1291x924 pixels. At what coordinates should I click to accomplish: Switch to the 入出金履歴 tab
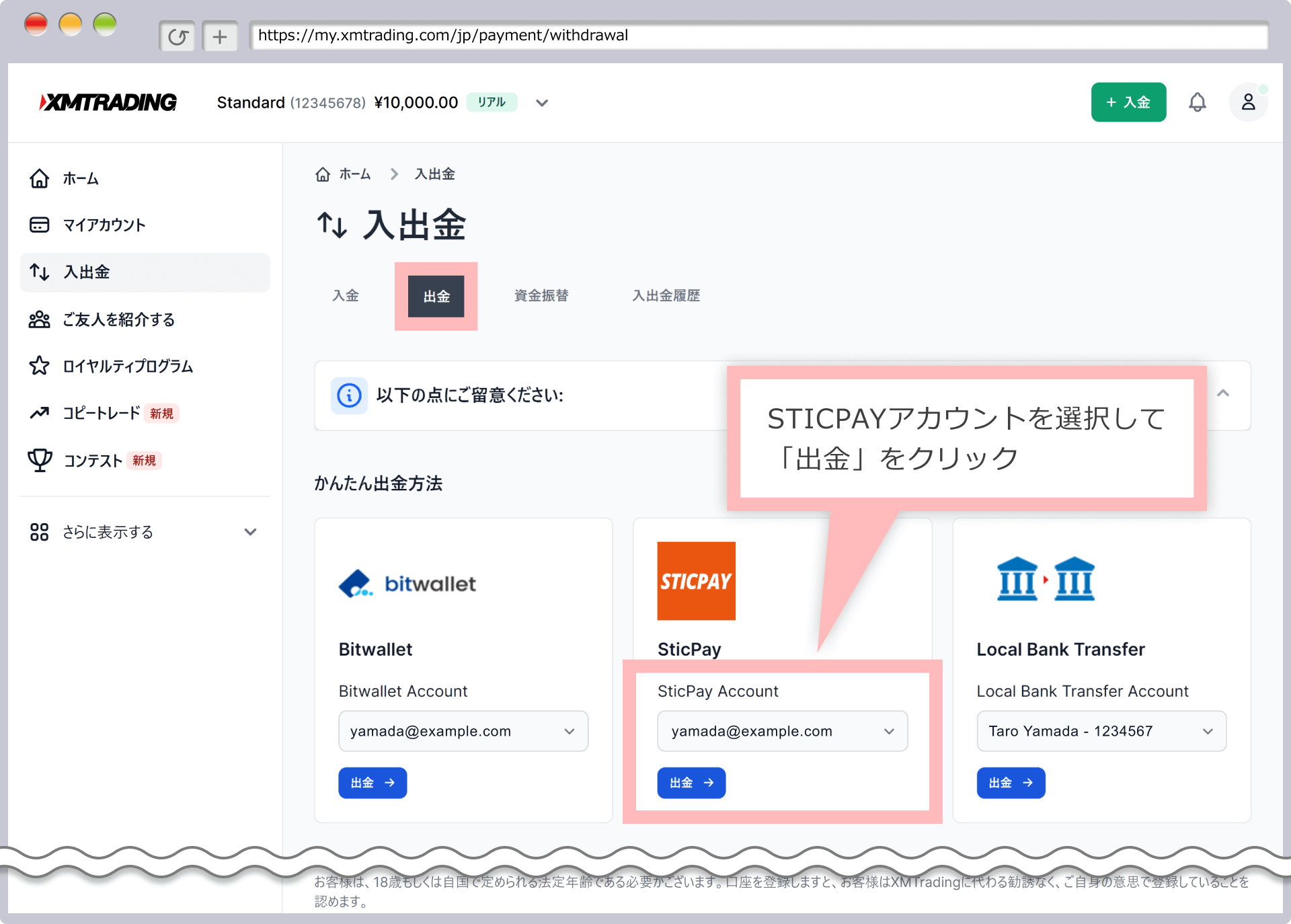[x=666, y=296]
